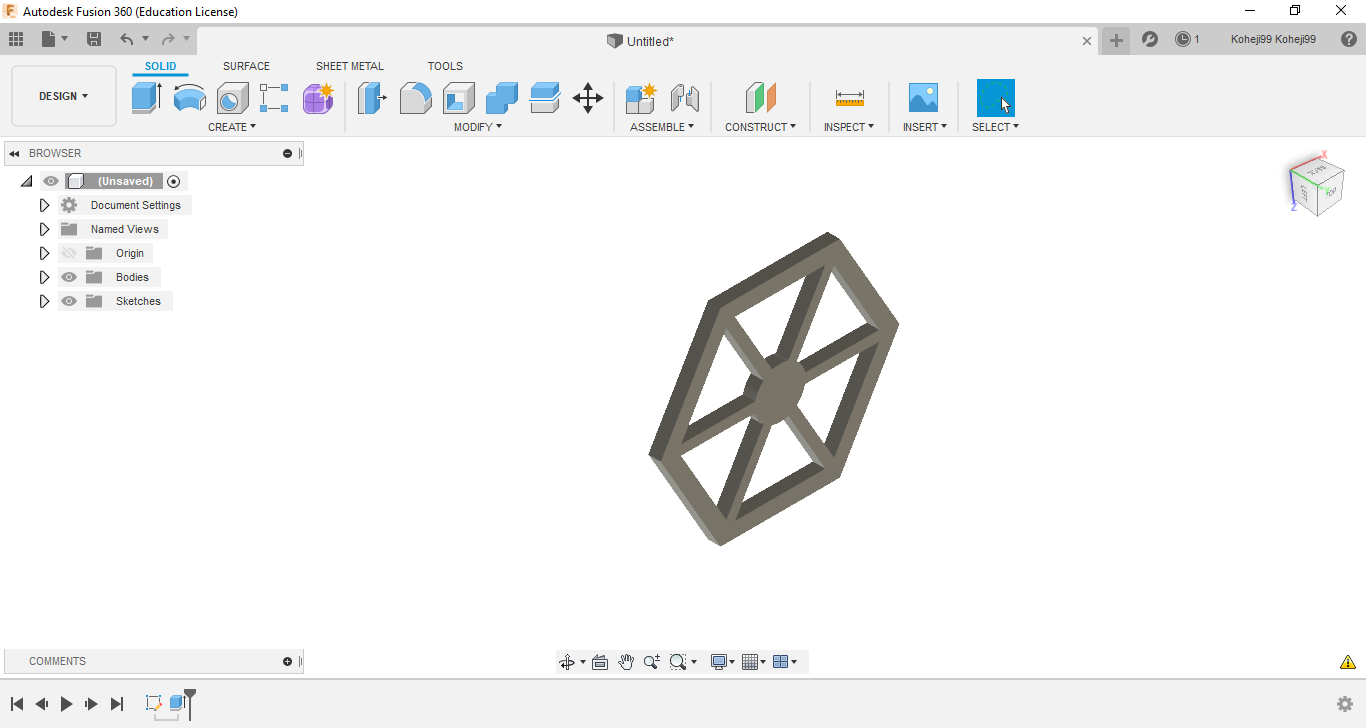
Task: Select the Offset Face tool
Action: coord(545,98)
